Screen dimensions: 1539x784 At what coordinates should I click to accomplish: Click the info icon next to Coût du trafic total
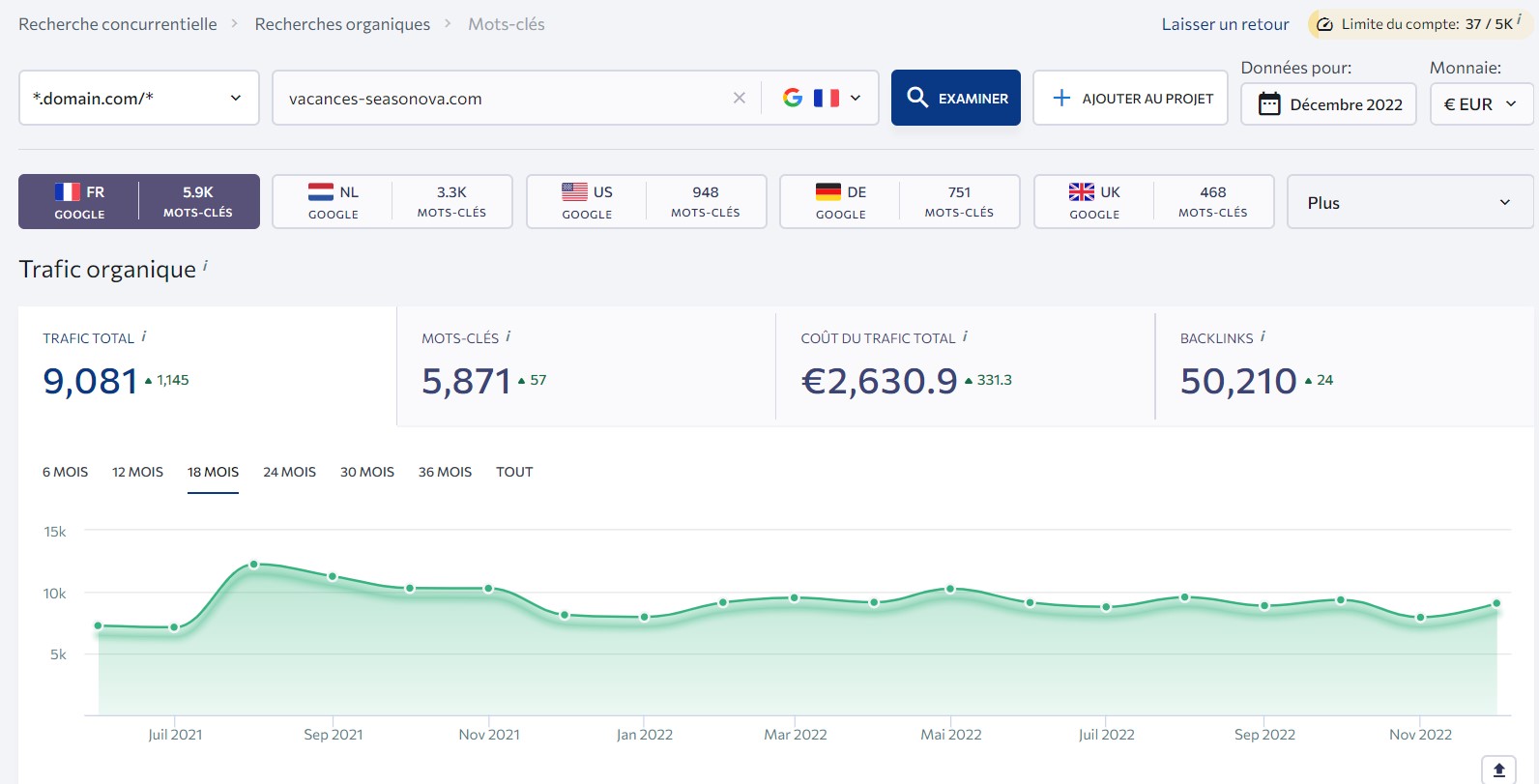(965, 336)
